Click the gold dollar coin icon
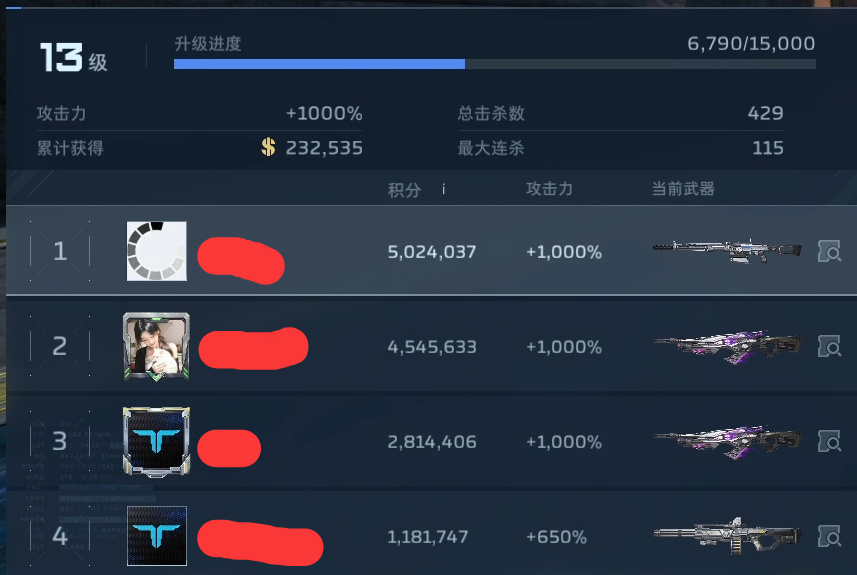 268,147
